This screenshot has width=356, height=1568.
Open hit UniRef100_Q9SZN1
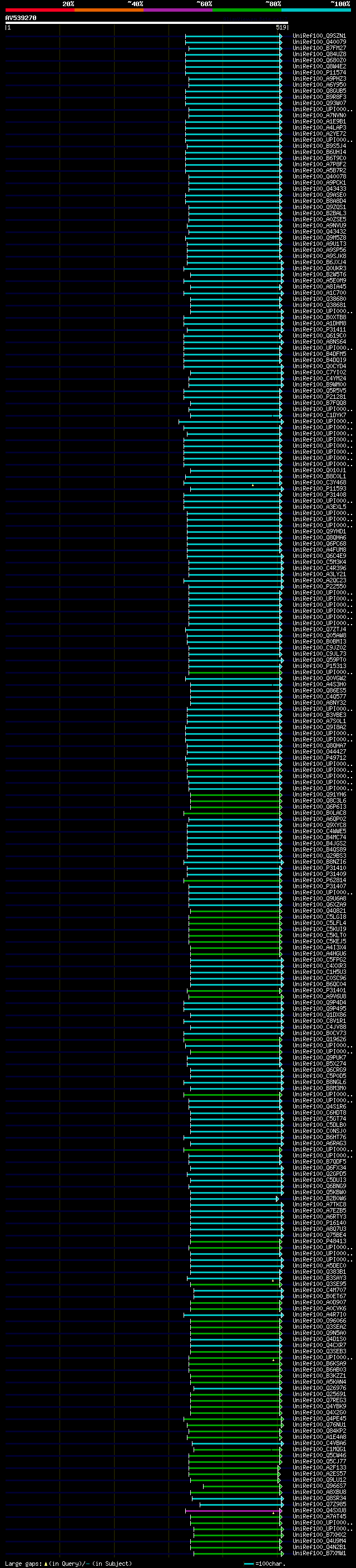(319, 36)
